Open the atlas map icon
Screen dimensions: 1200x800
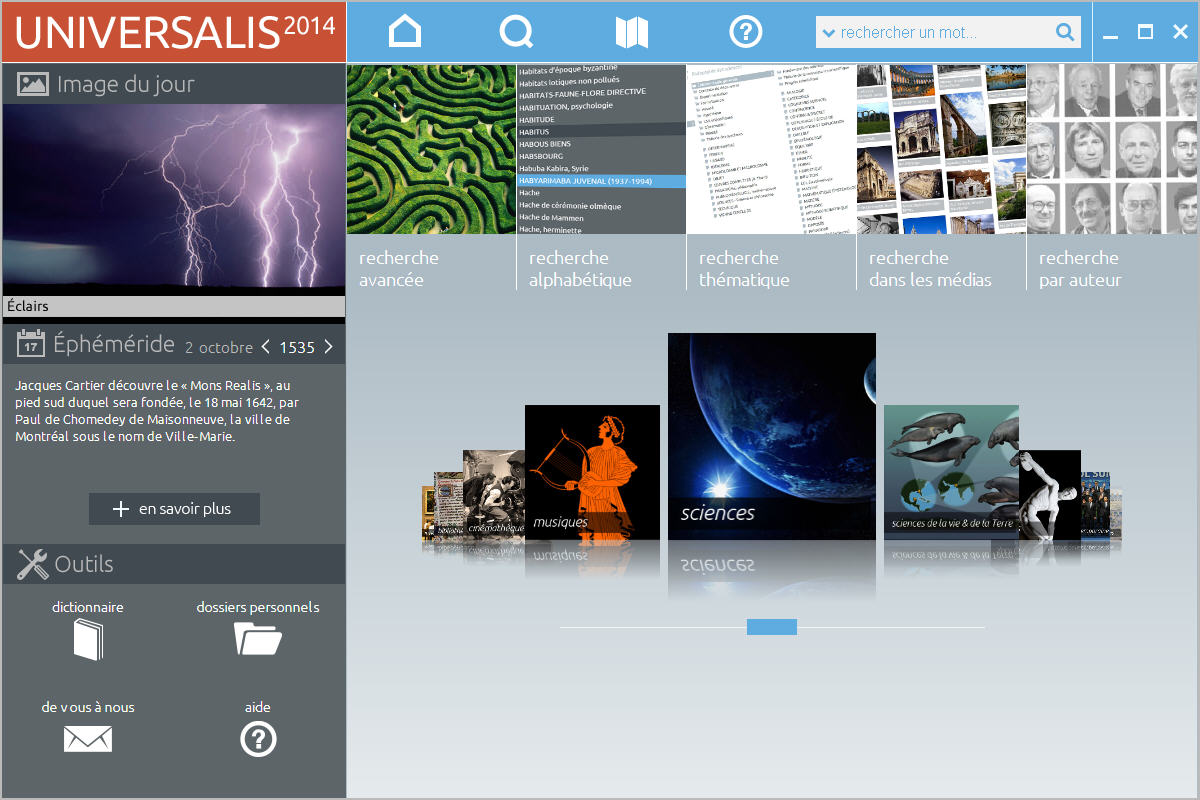[x=631, y=33]
